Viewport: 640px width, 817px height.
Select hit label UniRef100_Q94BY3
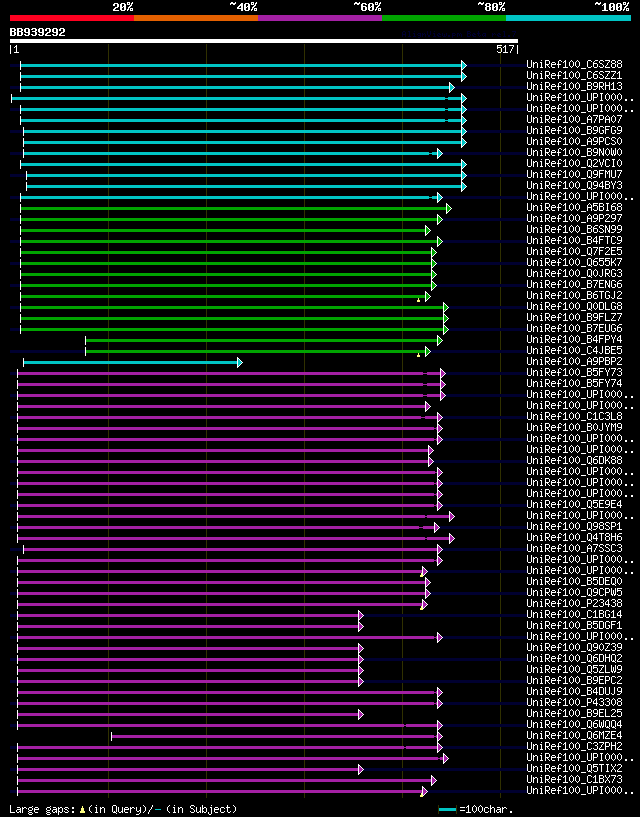coord(574,185)
